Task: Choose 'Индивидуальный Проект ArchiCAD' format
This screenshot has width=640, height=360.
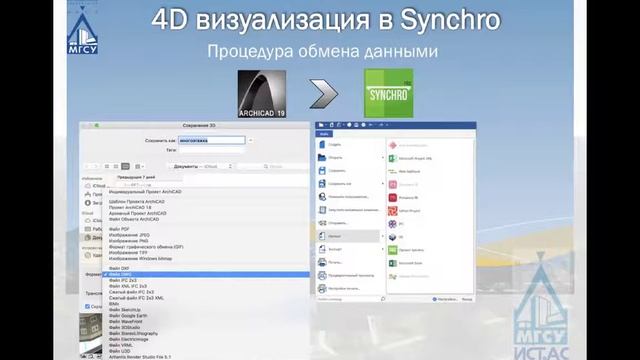Action: [145, 192]
